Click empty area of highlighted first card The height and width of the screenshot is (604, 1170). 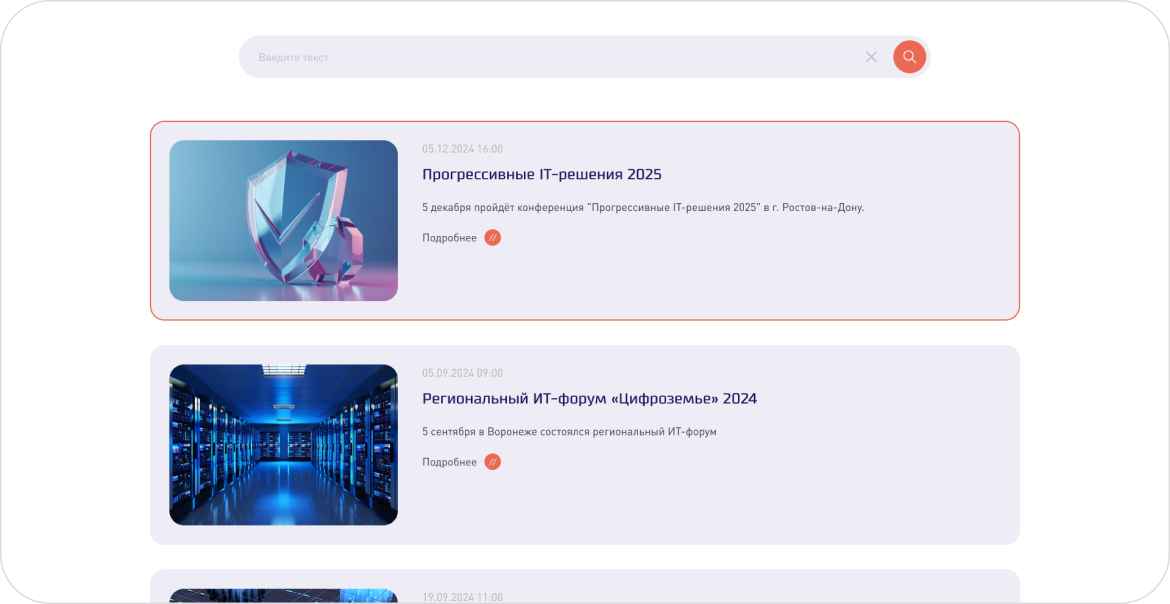click(x=800, y=275)
